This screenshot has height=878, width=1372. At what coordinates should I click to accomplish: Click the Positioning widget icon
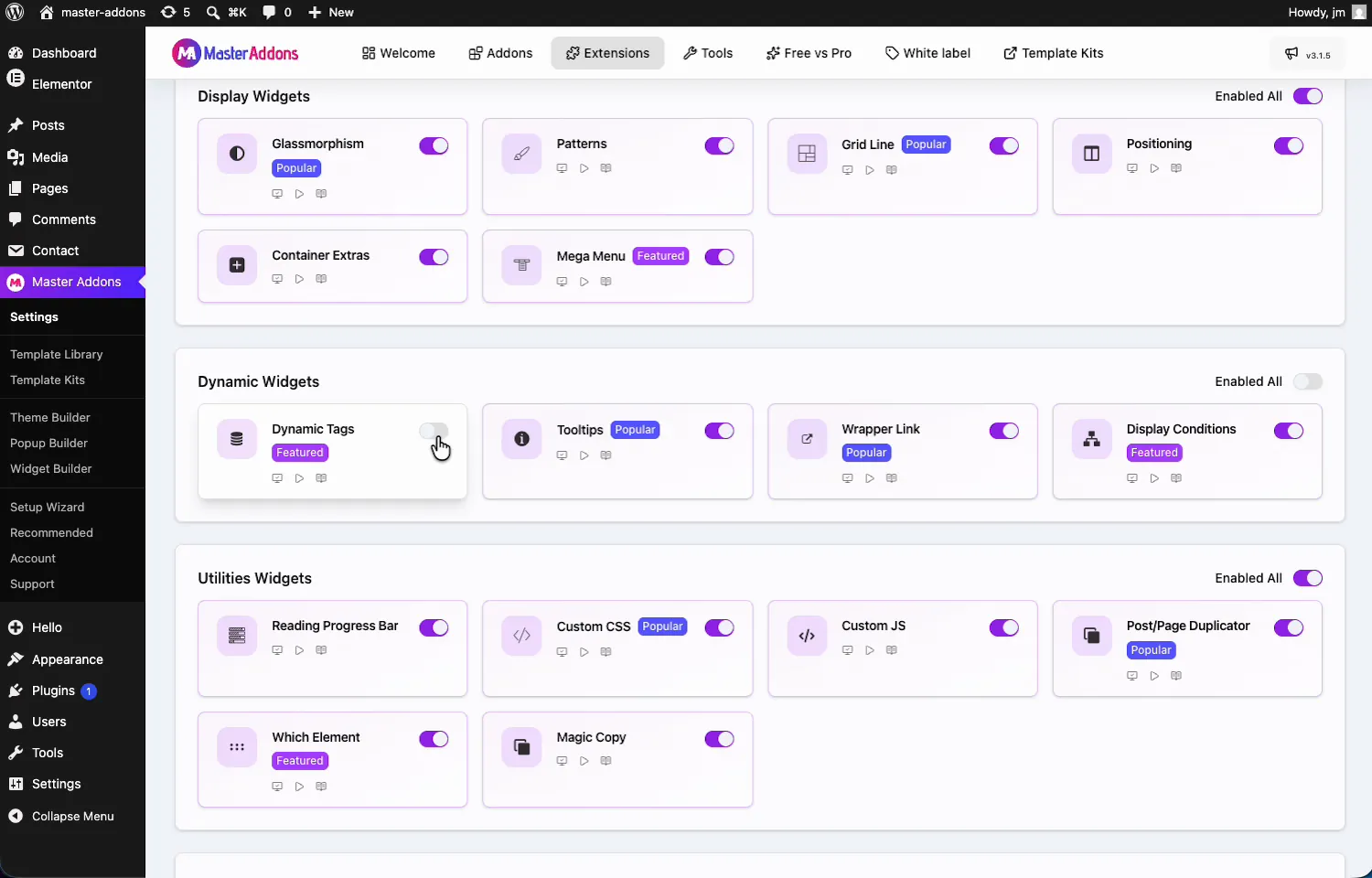1091,154
